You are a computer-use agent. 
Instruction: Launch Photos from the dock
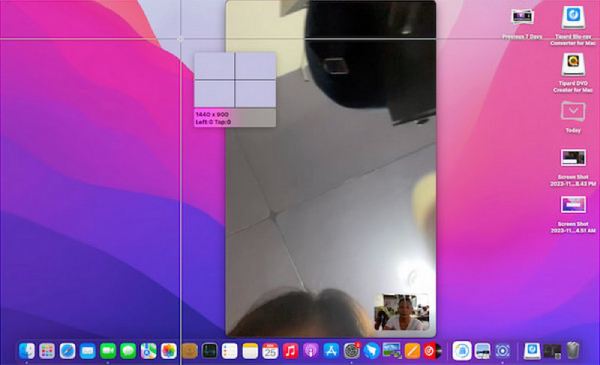pos(169,351)
